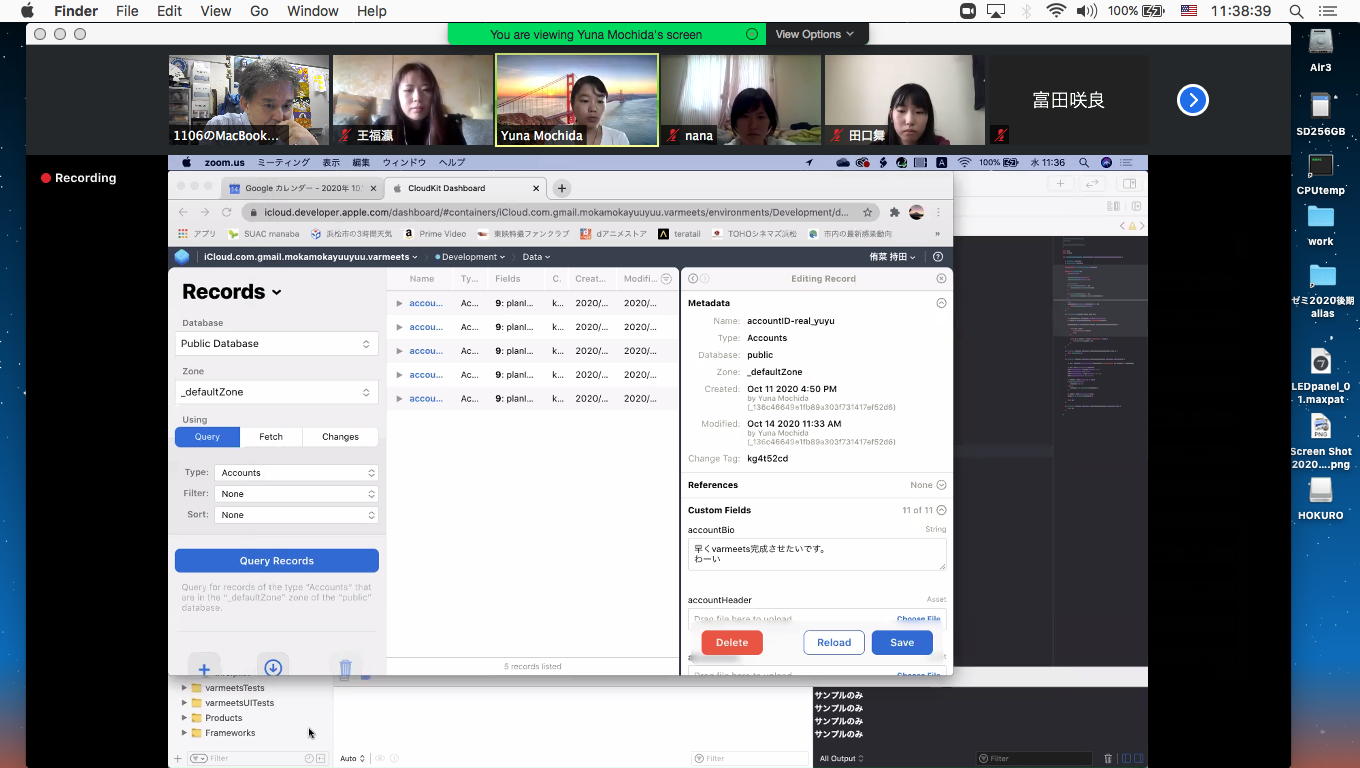
Task: Click the add record plus icon
Action: (x=204, y=669)
